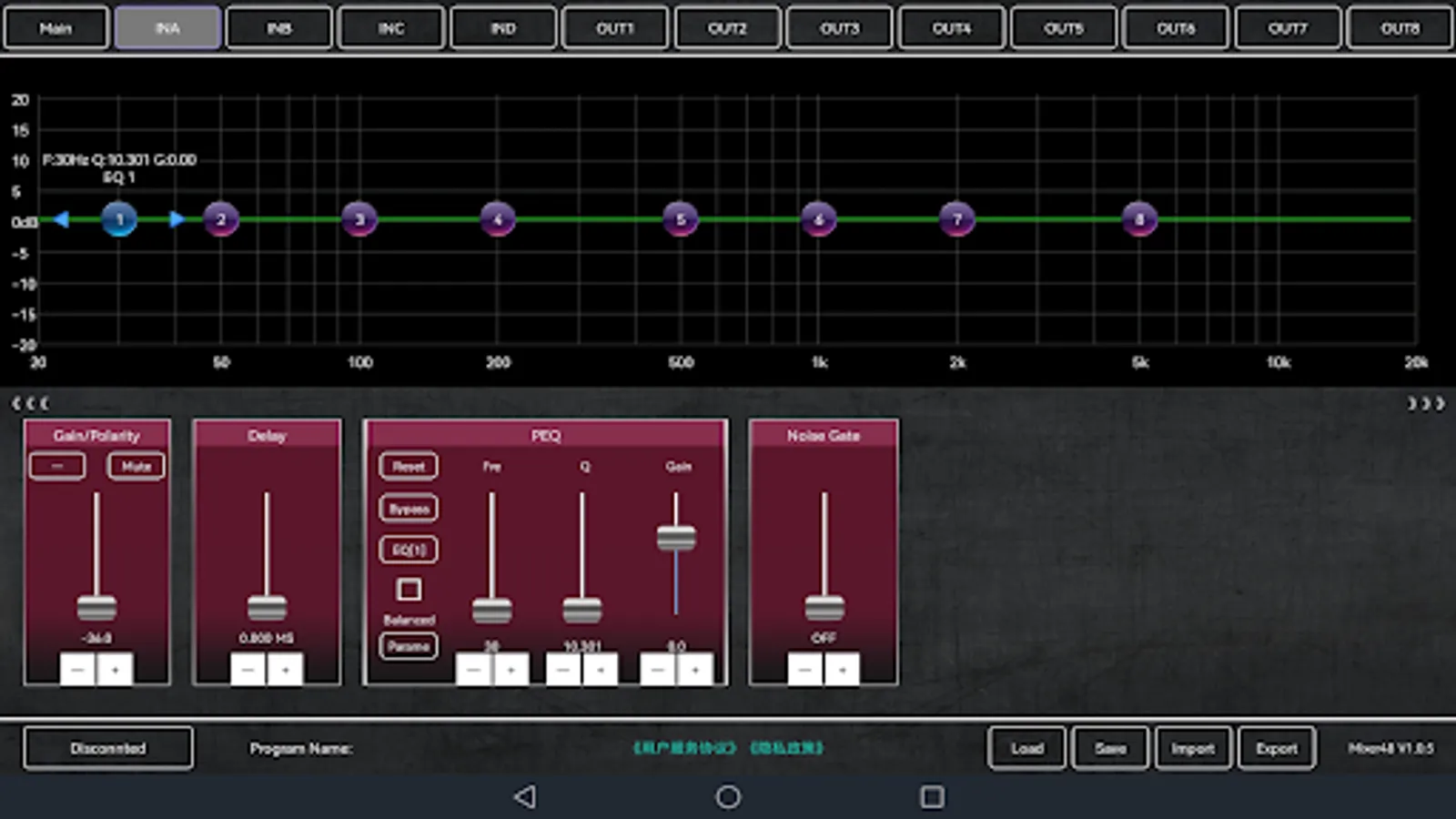Tap the Android back navigation icon
The image size is (1456, 819).
click(525, 797)
